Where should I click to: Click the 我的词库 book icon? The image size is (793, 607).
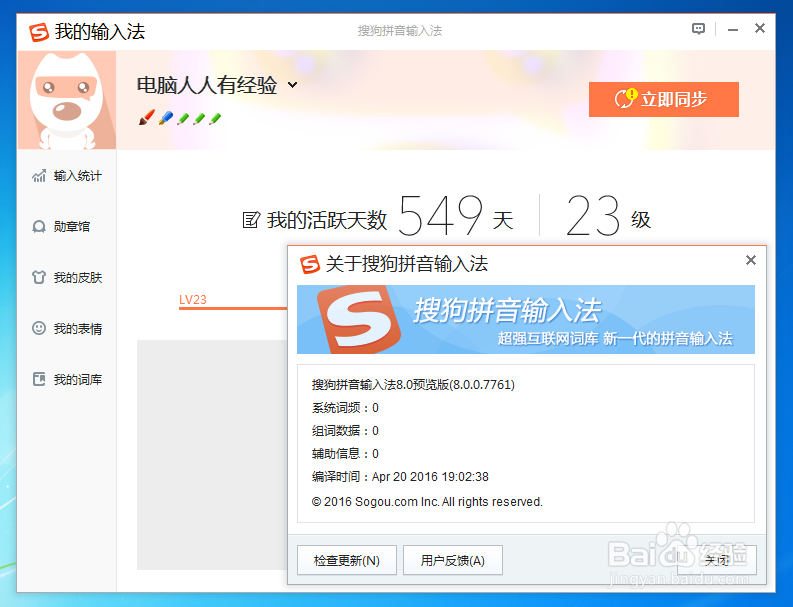(39, 379)
